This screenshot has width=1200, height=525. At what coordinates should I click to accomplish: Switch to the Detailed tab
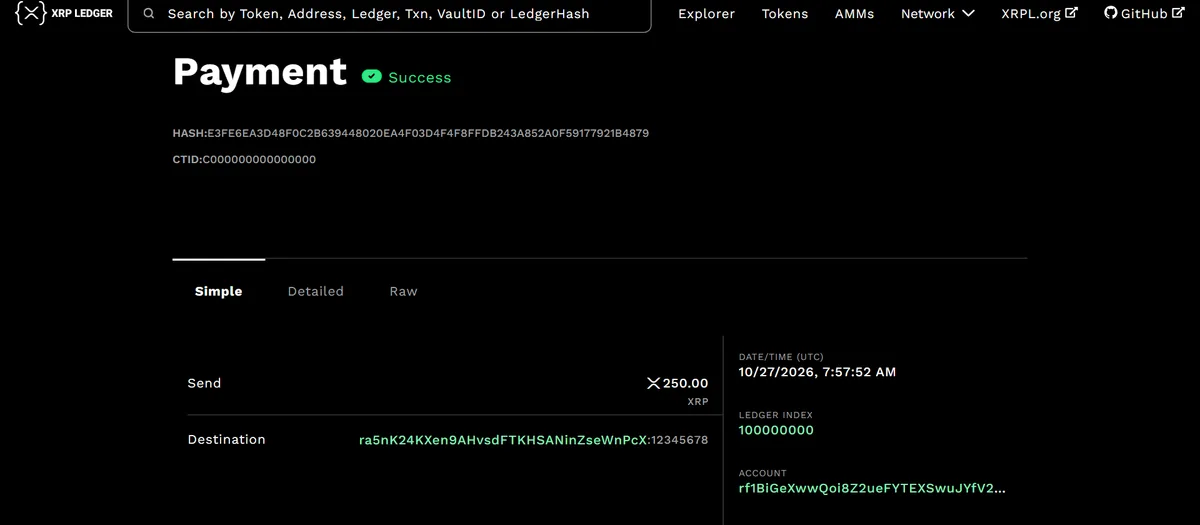click(x=316, y=291)
